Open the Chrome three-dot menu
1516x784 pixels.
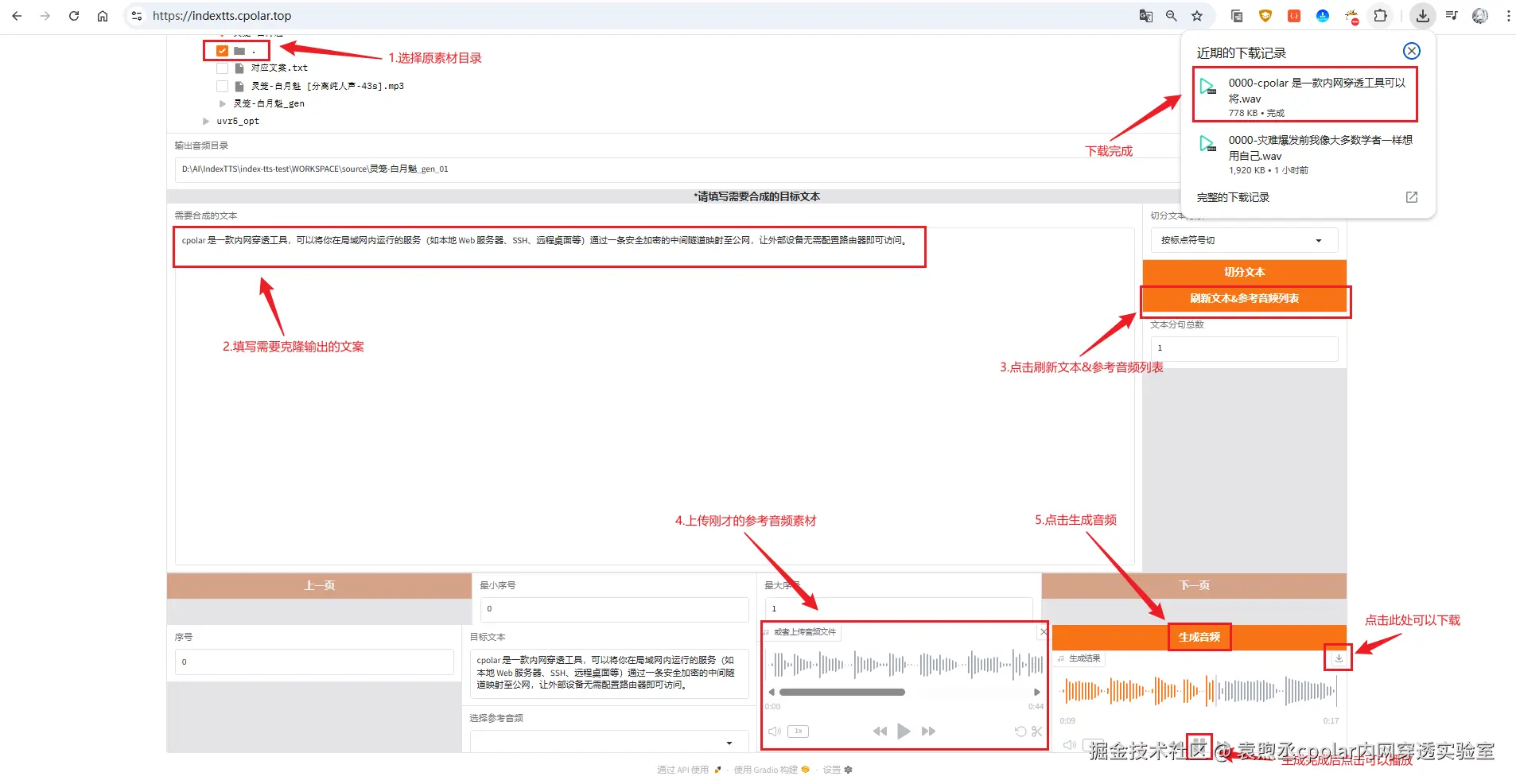pyautogui.click(x=1508, y=16)
